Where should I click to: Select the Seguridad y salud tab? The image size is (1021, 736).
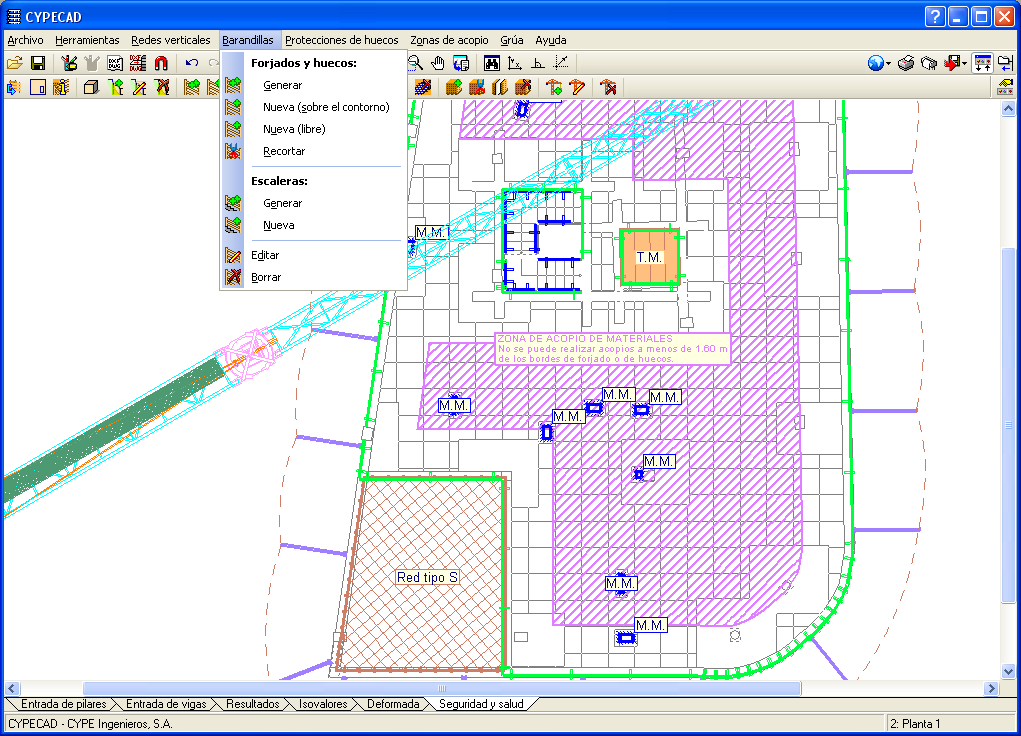481,704
